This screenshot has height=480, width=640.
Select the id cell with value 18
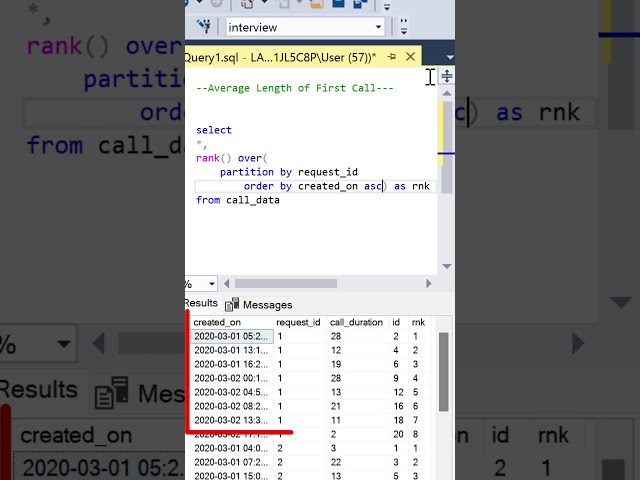pyautogui.click(x=399, y=420)
